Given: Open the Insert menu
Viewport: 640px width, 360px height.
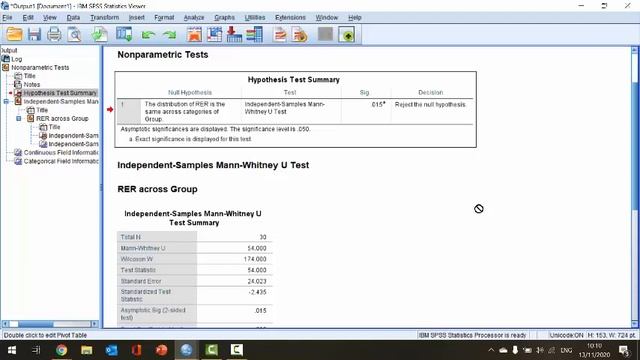Looking at the screenshot, I should (x=137, y=18).
